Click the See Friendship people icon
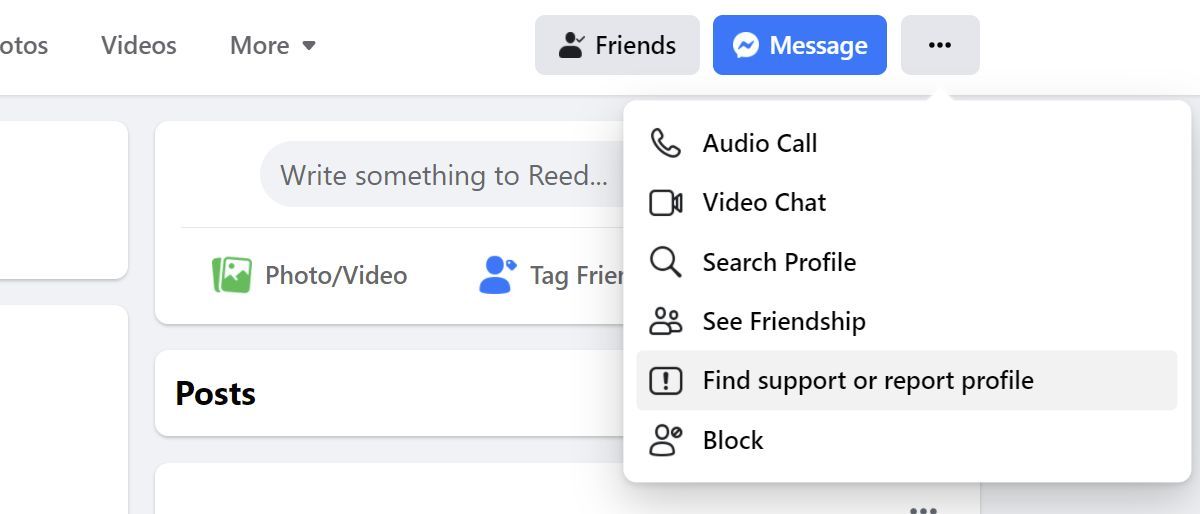Viewport: 1200px width, 514px height. [665, 321]
